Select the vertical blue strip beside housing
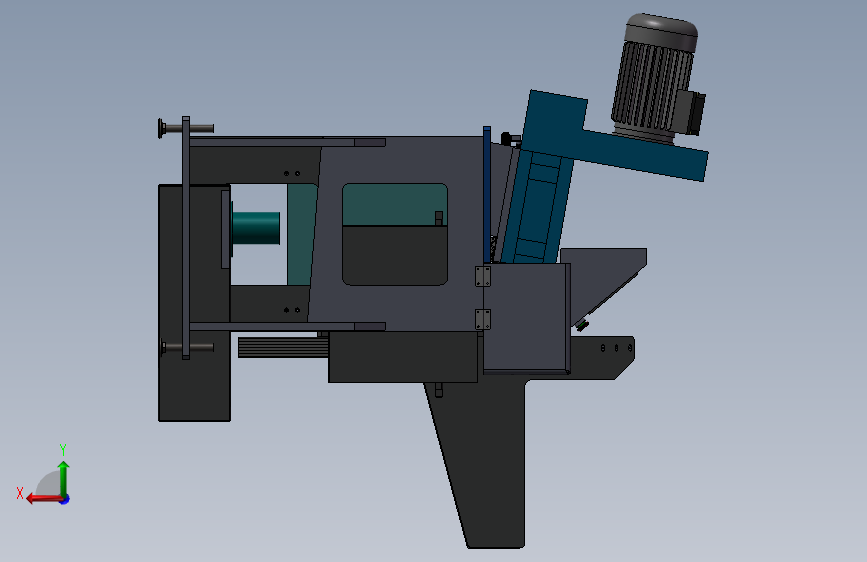 coord(487,195)
